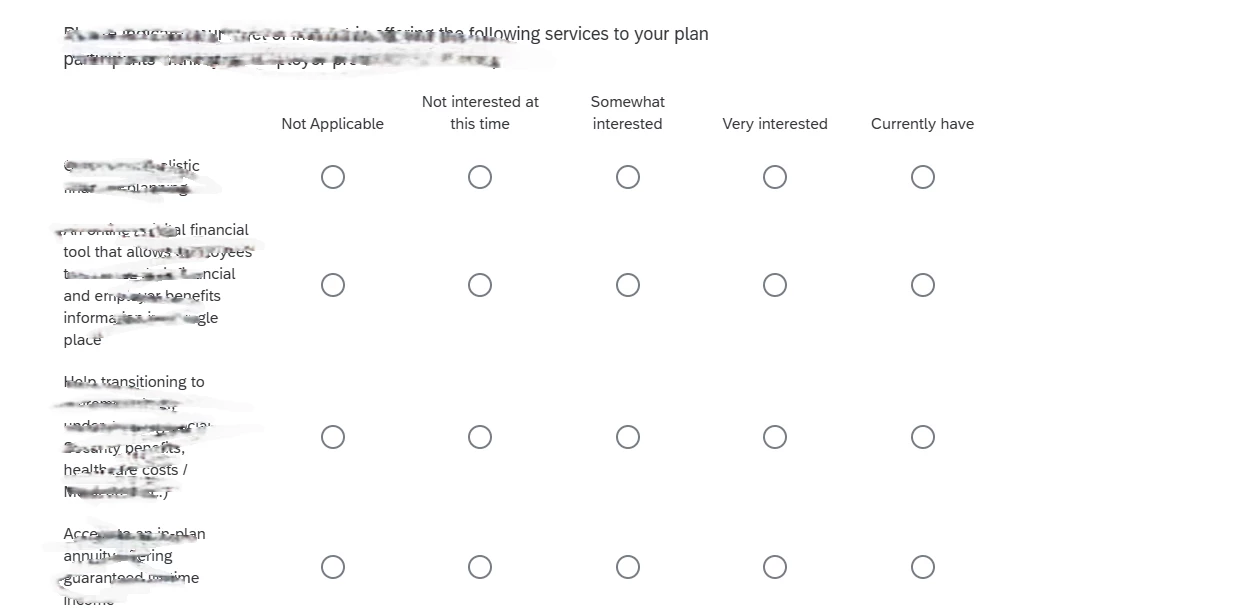This screenshot has width=1246, height=616.
Task: Select Not Applicable for in-plan annuity row
Action: coord(333,567)
